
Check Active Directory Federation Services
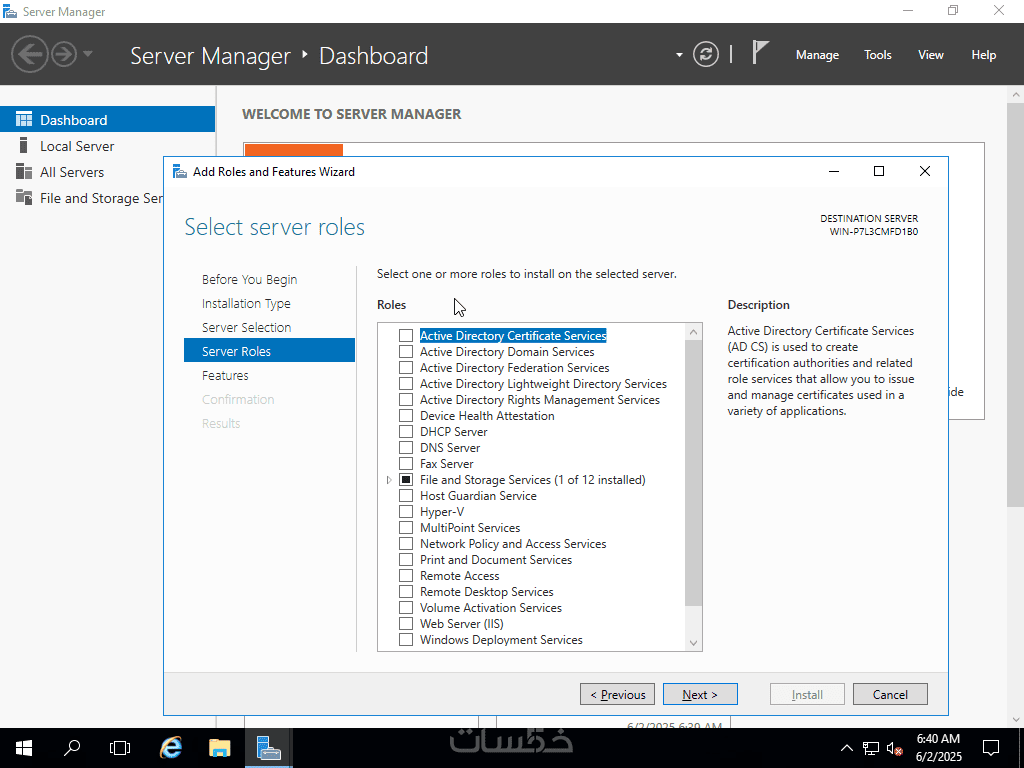pos(406,368)
